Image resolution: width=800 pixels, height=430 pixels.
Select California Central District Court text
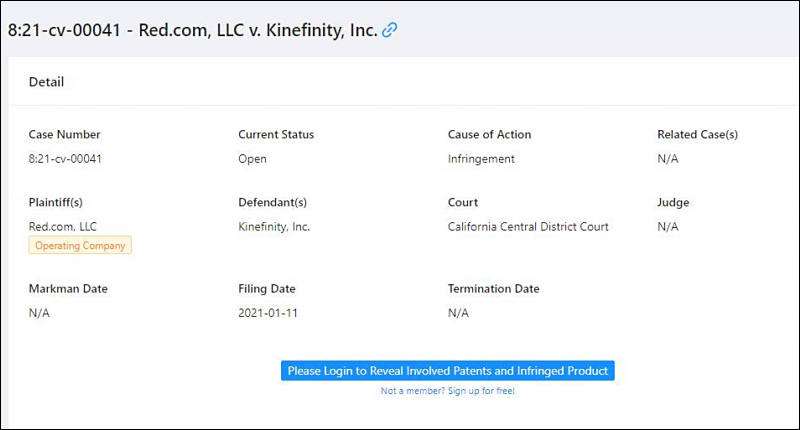(x=528, y=226)
